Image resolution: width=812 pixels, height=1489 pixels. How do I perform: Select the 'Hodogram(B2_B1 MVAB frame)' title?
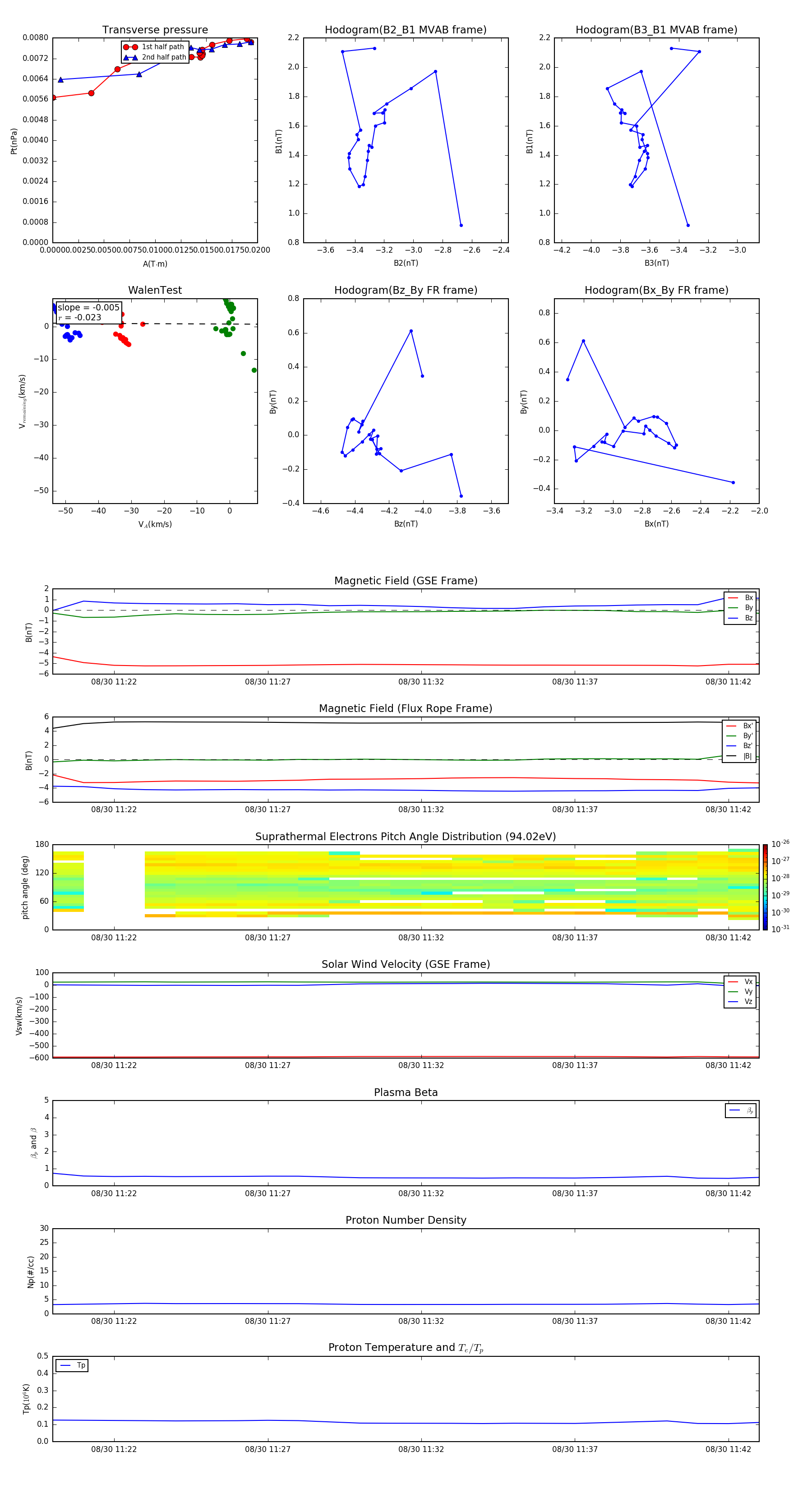click(406, 30)
